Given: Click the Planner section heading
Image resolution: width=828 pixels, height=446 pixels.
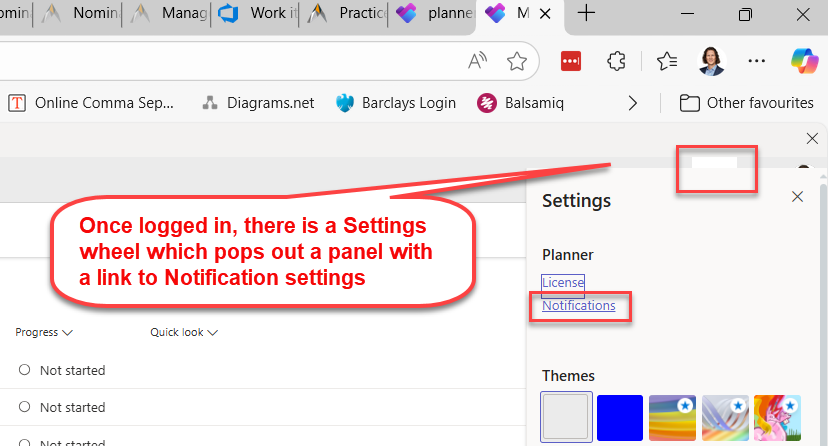Looking at the screenshot, I should point(568,255).
